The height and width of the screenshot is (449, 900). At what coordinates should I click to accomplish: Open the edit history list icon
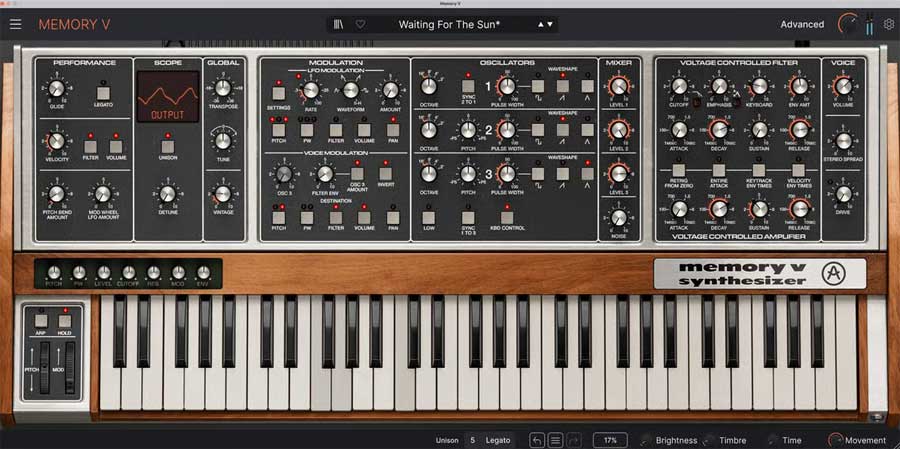pyautogui.click(x=555, y=440)
